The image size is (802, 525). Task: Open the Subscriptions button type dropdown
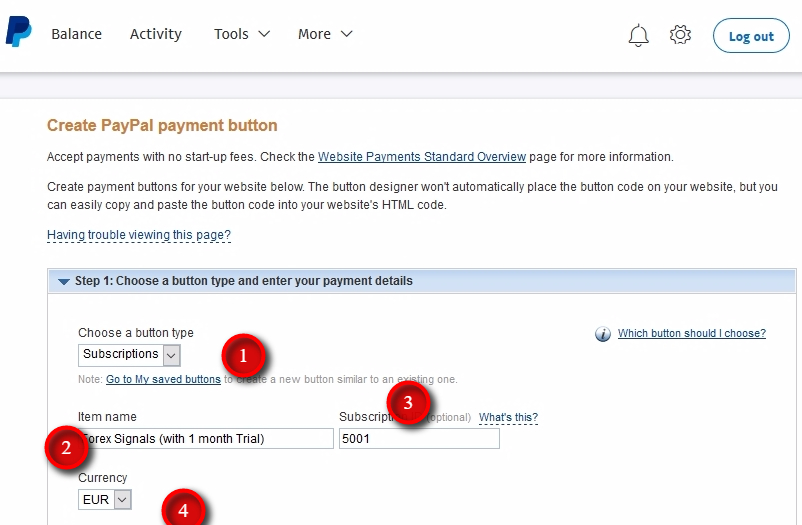coord(129,355)
